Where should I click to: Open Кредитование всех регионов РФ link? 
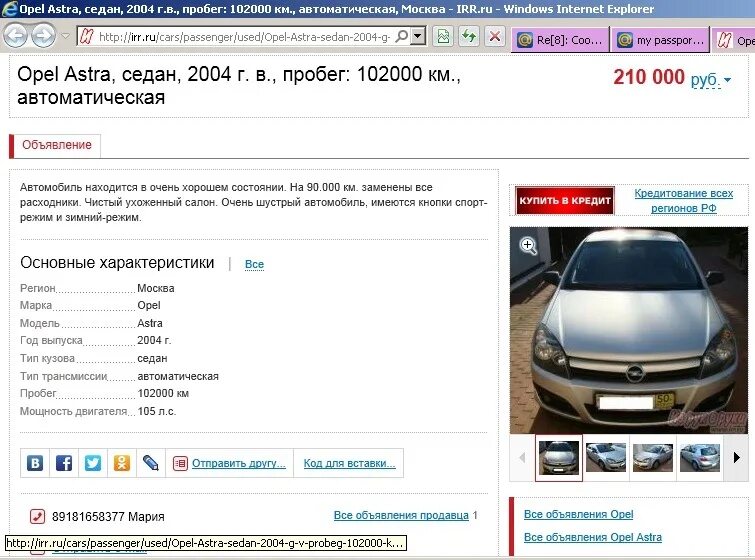[683, 201]
